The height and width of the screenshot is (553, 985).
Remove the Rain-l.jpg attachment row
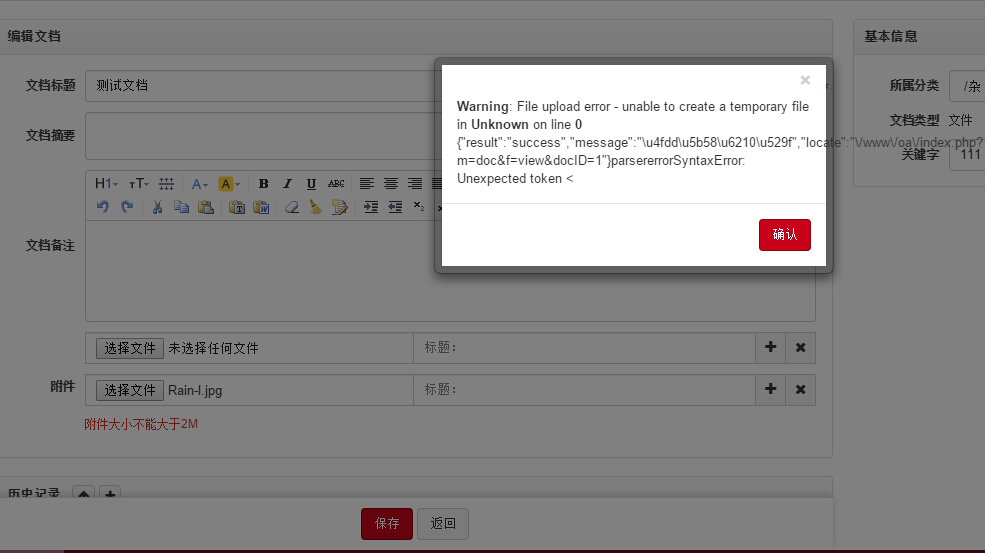tap(800, 390)
